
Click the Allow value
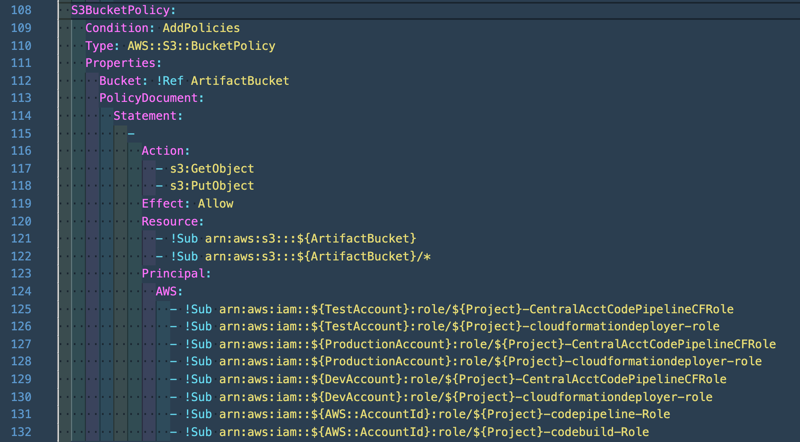(215, 204)
